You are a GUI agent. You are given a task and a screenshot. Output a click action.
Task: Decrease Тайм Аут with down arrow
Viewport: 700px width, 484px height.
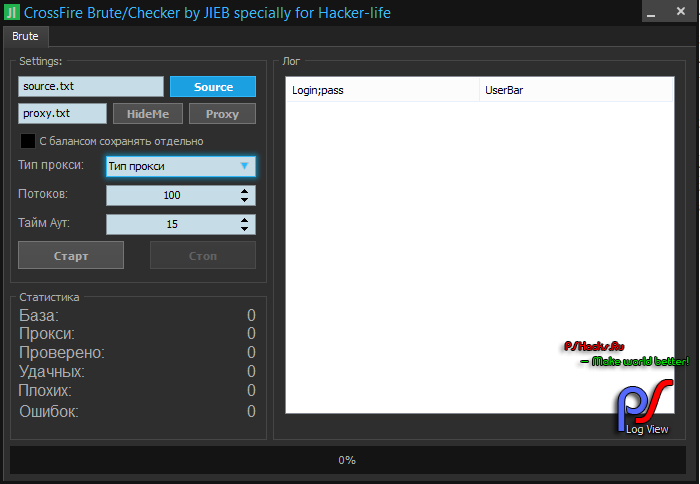coord(244,229)
